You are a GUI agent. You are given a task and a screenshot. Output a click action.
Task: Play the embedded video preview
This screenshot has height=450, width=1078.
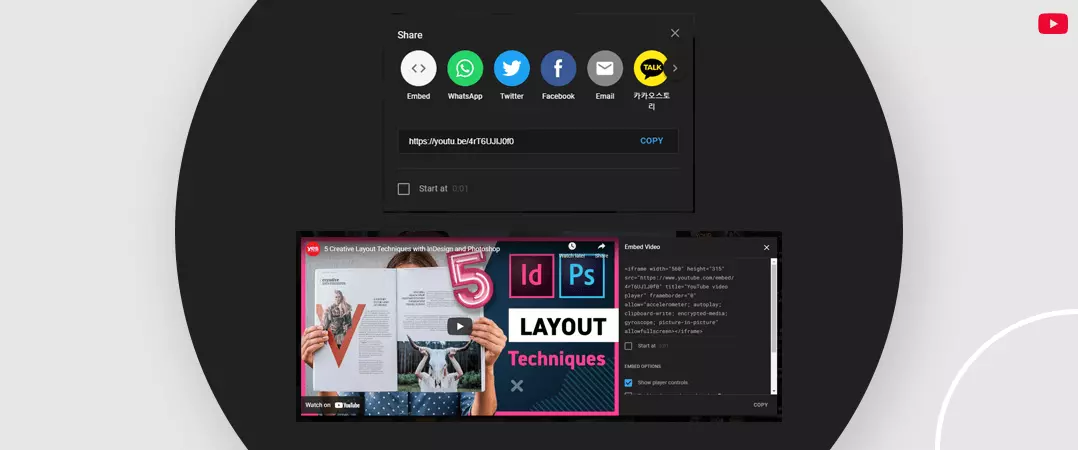[460, 326]
